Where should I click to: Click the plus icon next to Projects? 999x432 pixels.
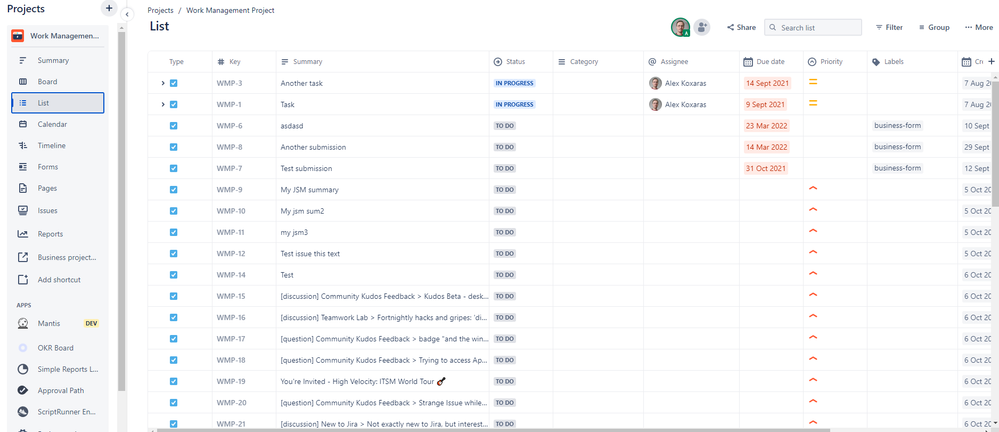coord(109,8)
